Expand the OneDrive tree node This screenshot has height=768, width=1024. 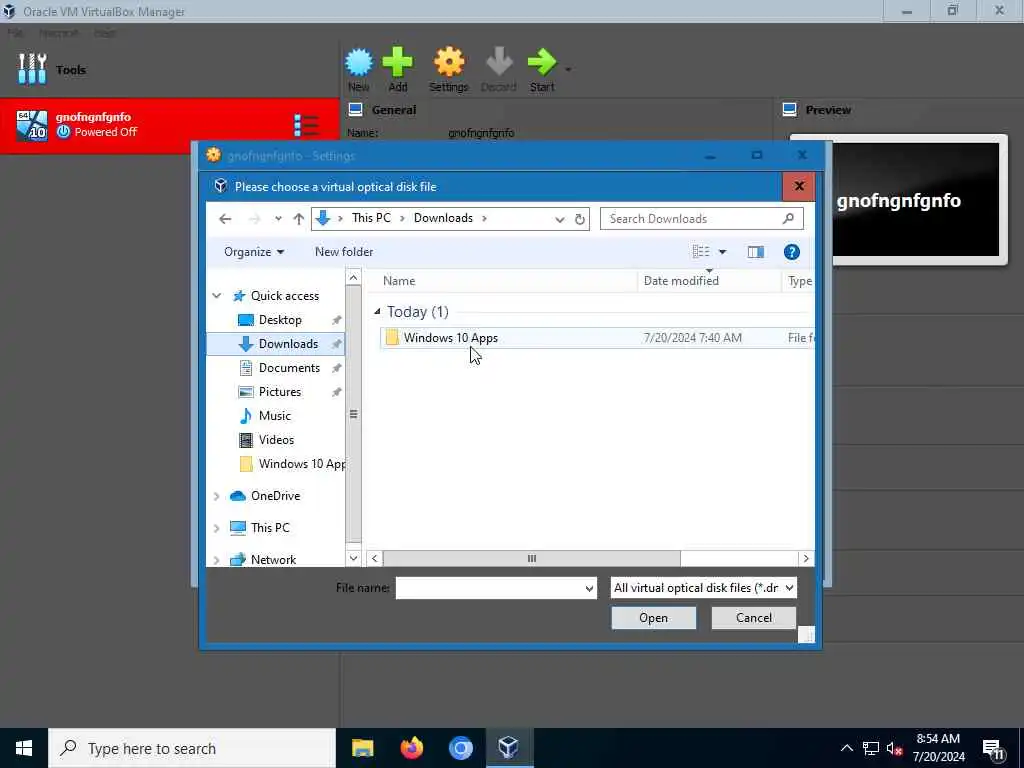point(217,496)
